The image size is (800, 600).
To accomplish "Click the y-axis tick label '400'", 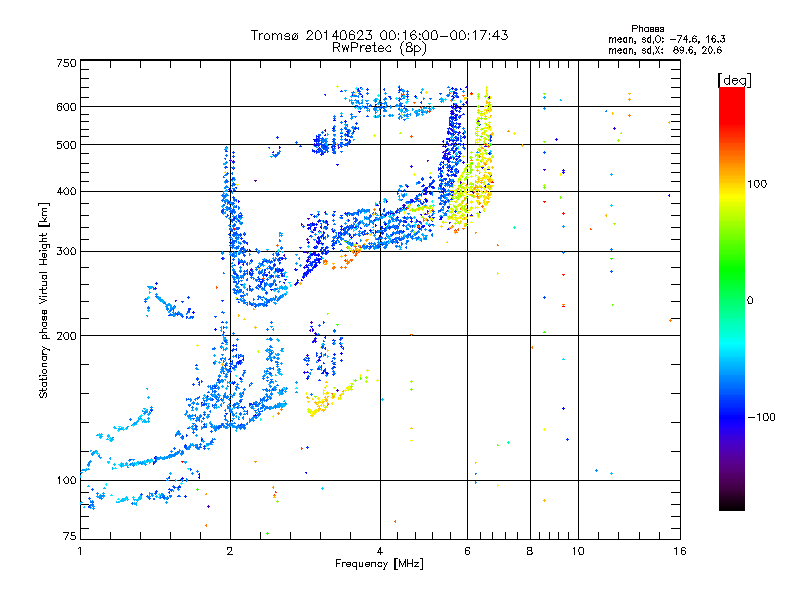I will [x=67, y=192].
